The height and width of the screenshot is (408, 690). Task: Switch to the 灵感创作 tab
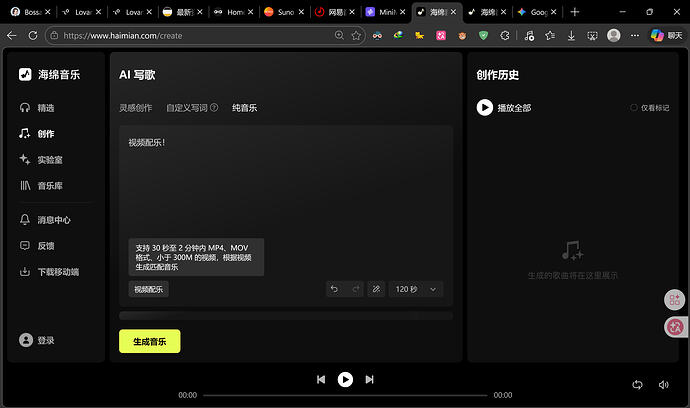click(x=136, y=108)
